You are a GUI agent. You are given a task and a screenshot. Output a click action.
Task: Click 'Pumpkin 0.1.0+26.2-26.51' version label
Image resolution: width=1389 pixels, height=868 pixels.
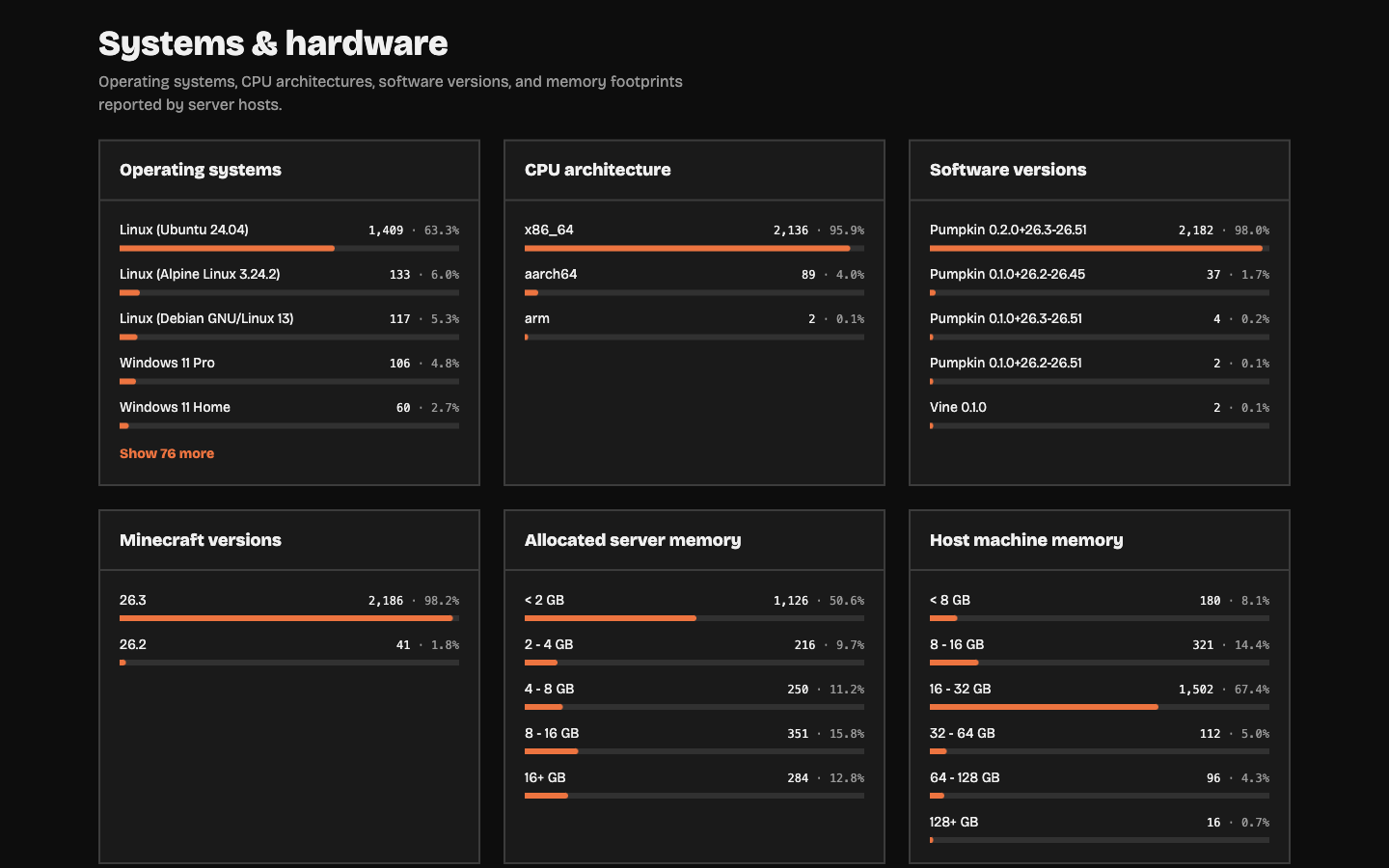(x=1006, y=363)
